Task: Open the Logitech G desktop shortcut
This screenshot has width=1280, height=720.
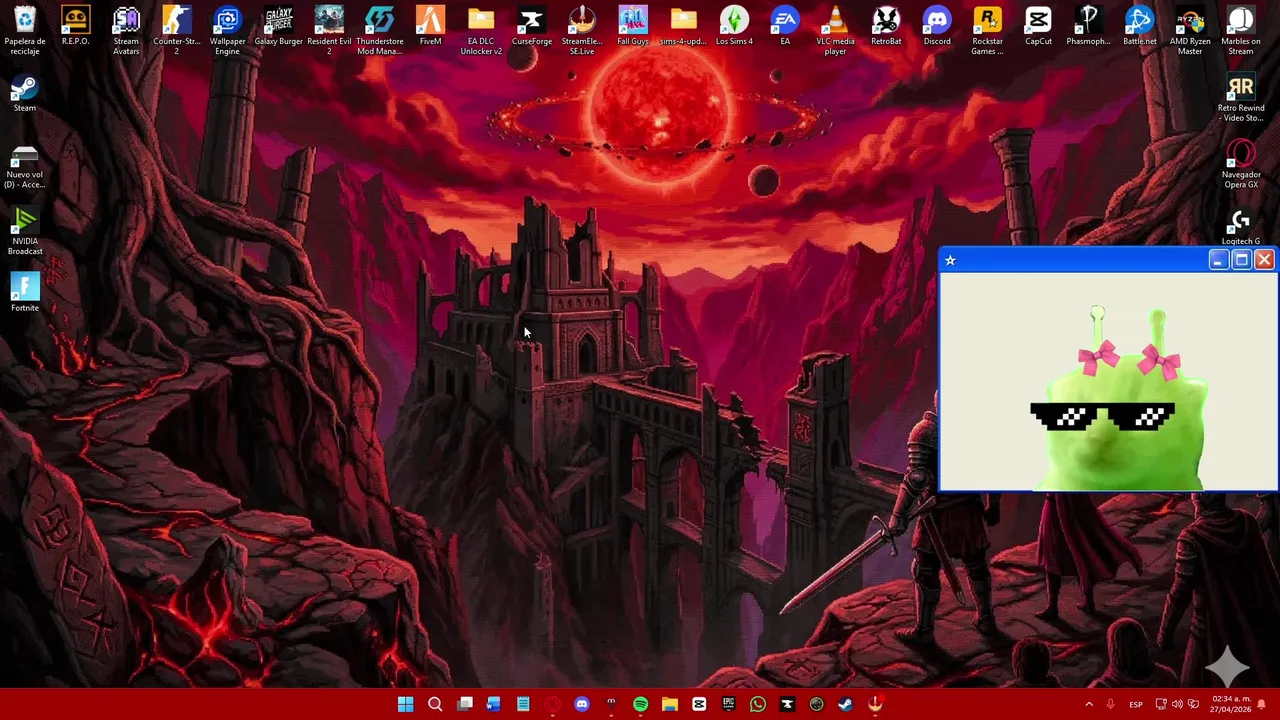Action: (1241, 225)
